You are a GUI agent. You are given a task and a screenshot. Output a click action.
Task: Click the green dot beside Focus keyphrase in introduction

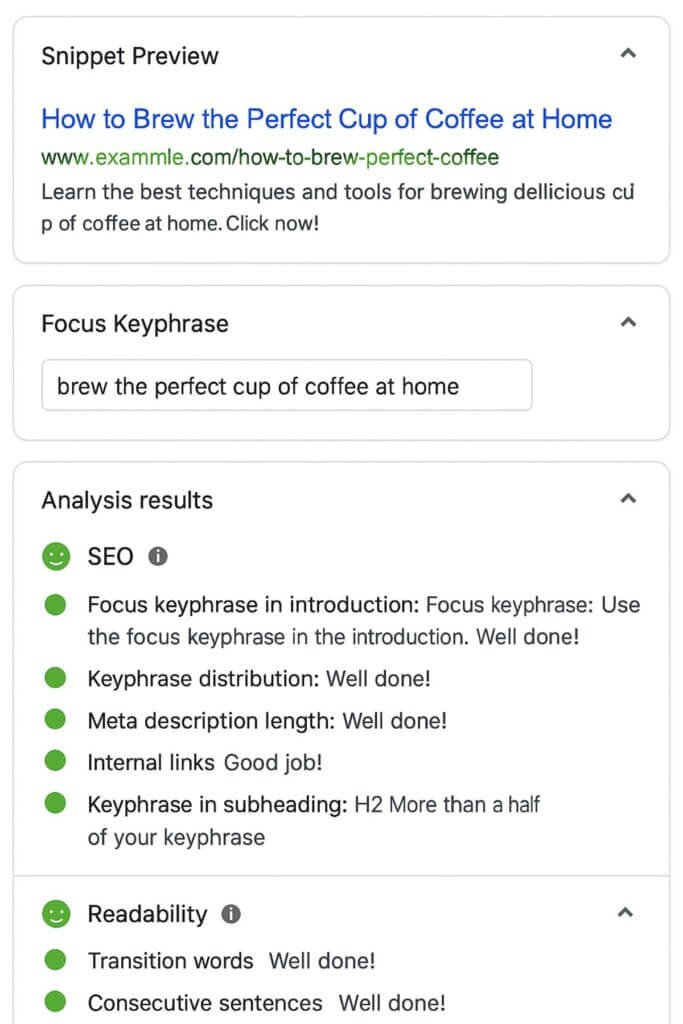point(55,606)
